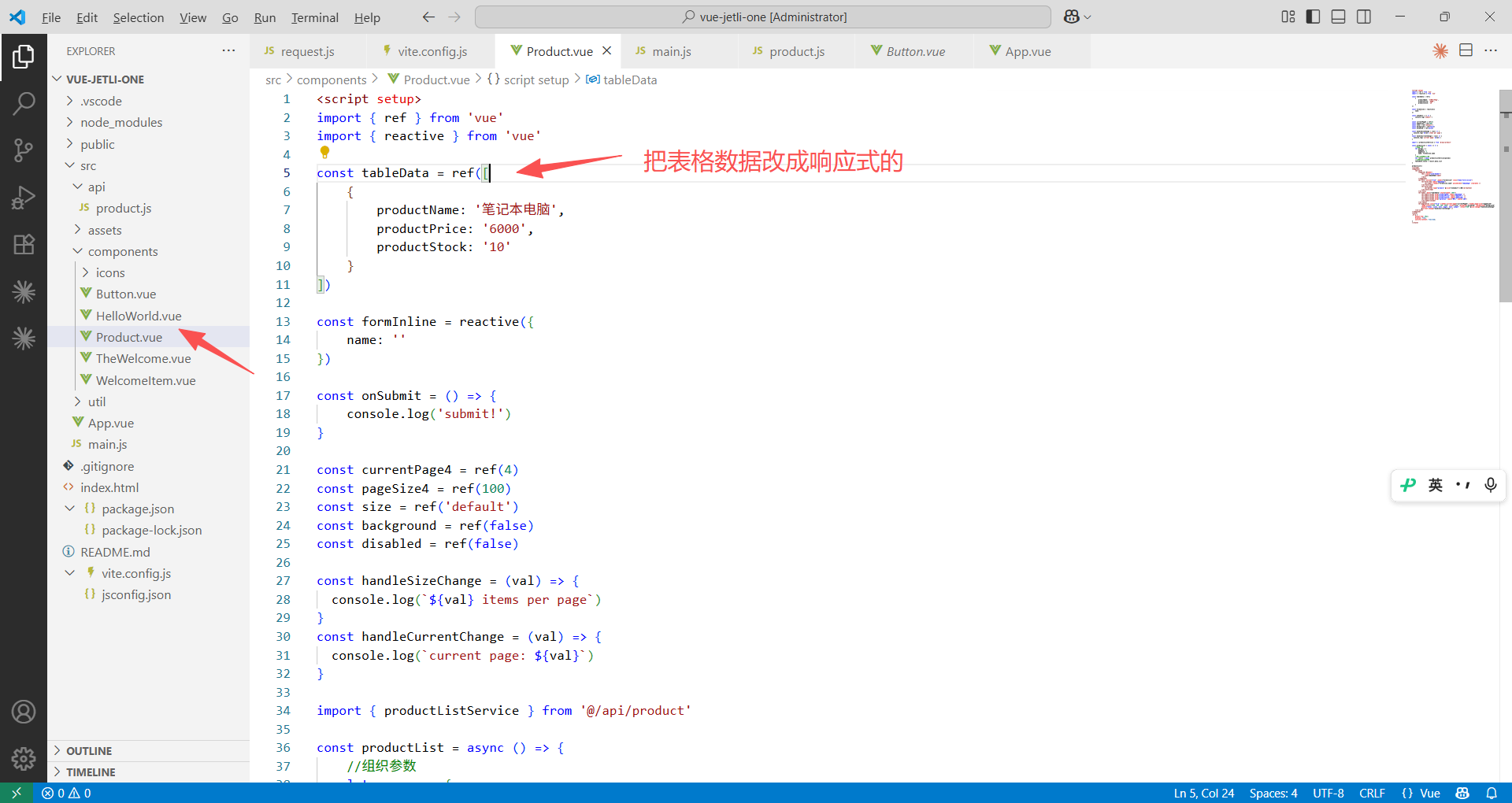Open the Selection menu
This screenshot has width=1512, height=803.
pos(139,17)
